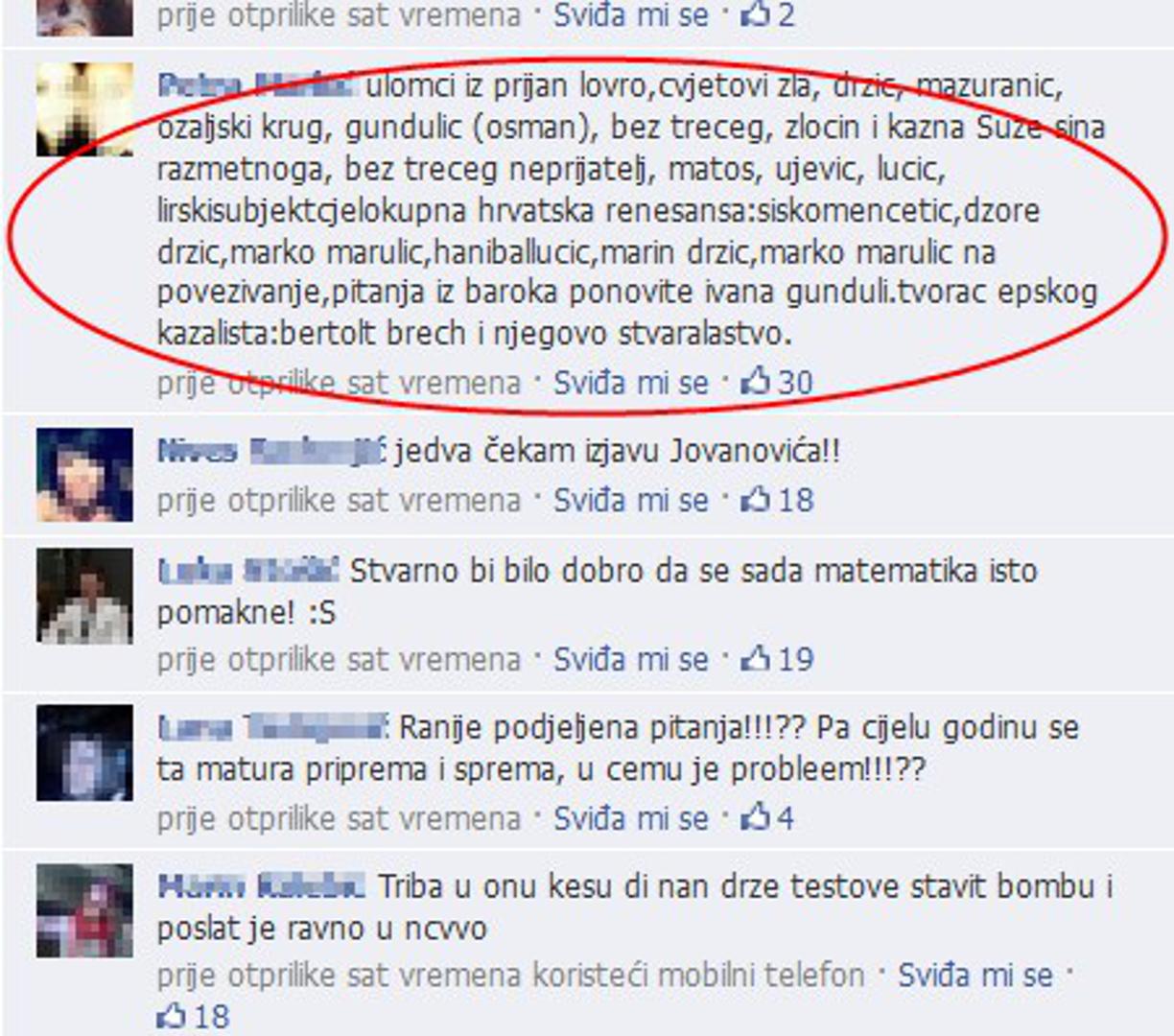Click the thumbs-up icon showing 30 likes

click(756, 382)
